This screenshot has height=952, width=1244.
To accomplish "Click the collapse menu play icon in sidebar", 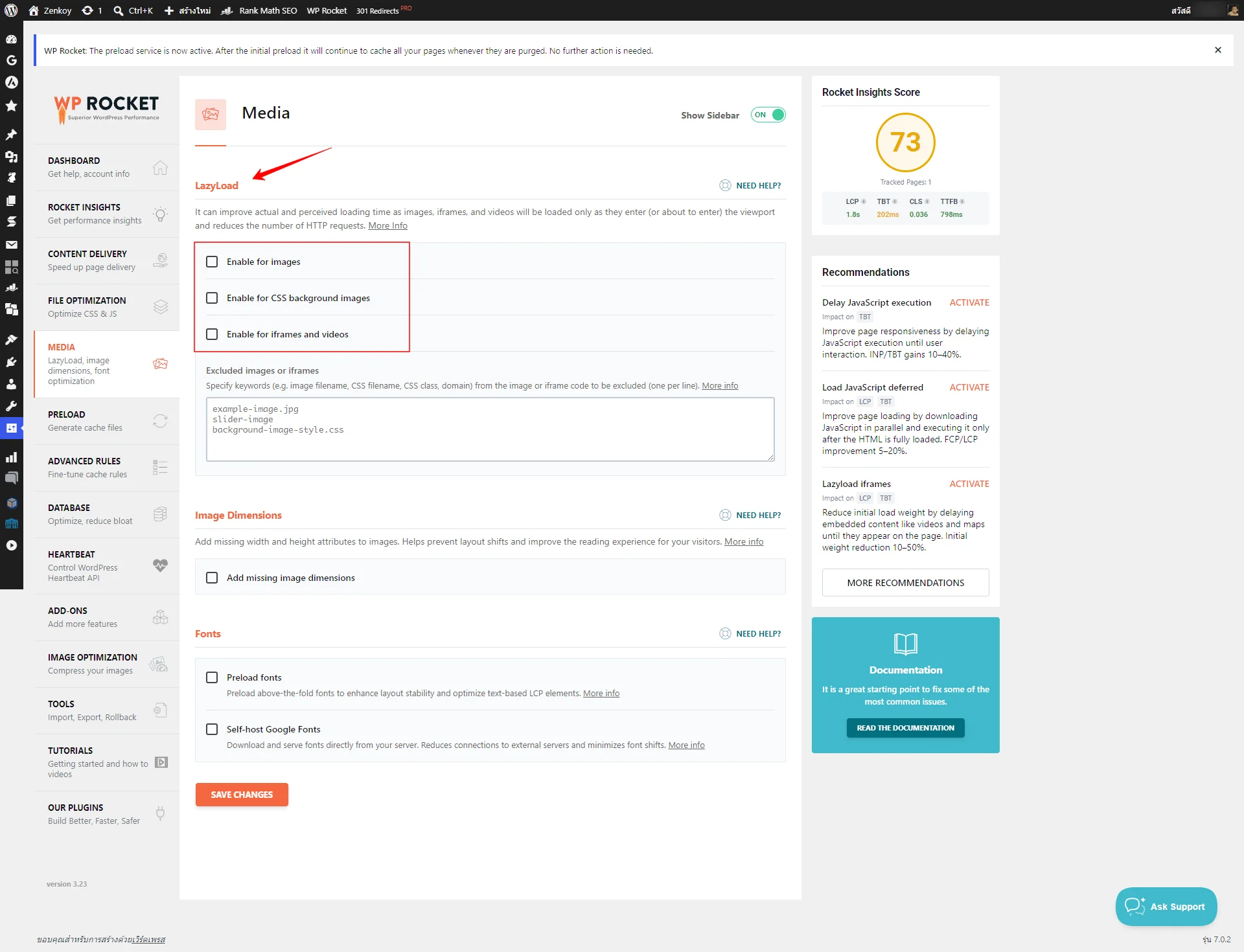I will [11, 545].
